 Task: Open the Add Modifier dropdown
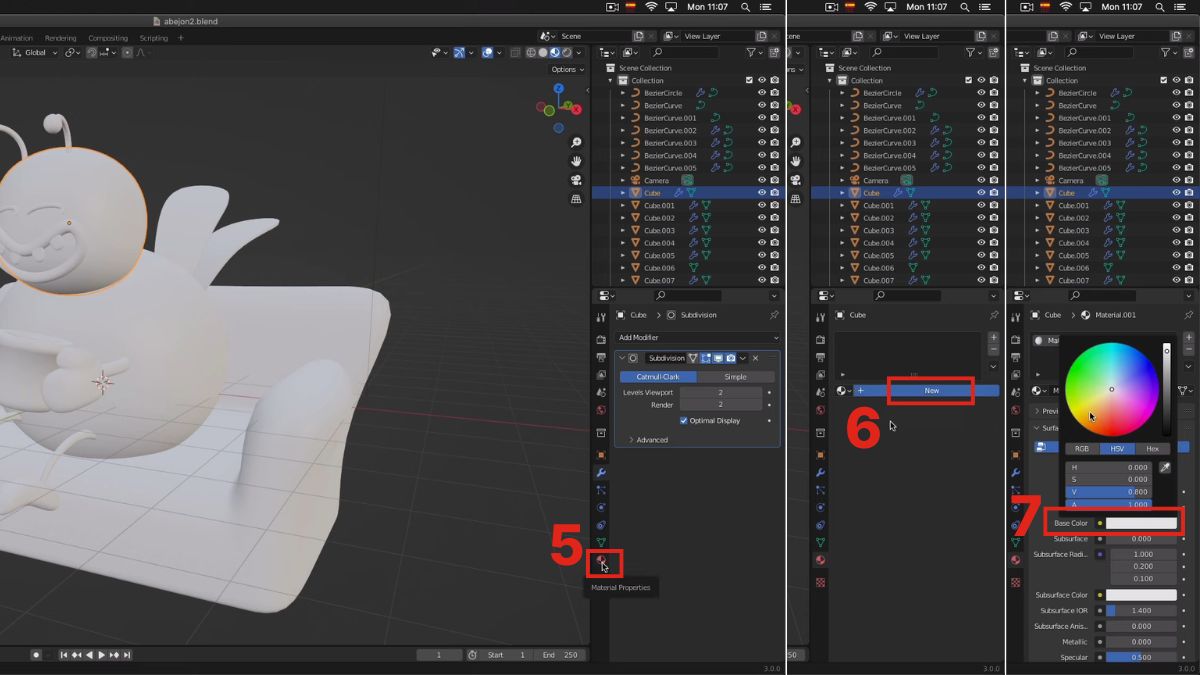tap(697, 338)
